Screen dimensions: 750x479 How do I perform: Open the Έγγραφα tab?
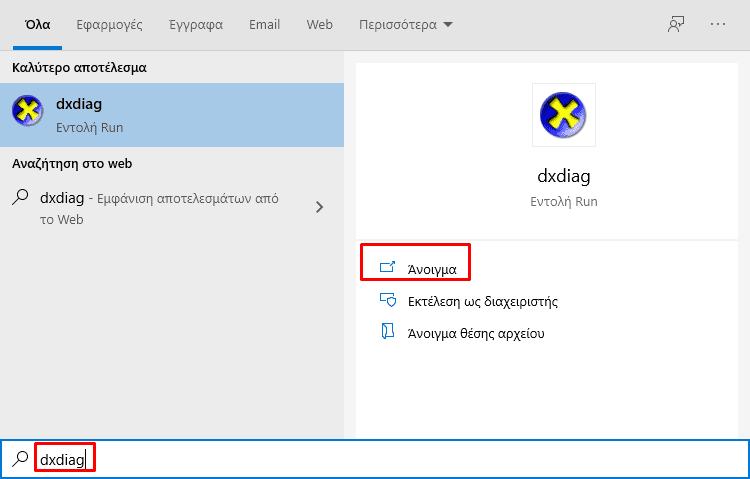[196, 24]
